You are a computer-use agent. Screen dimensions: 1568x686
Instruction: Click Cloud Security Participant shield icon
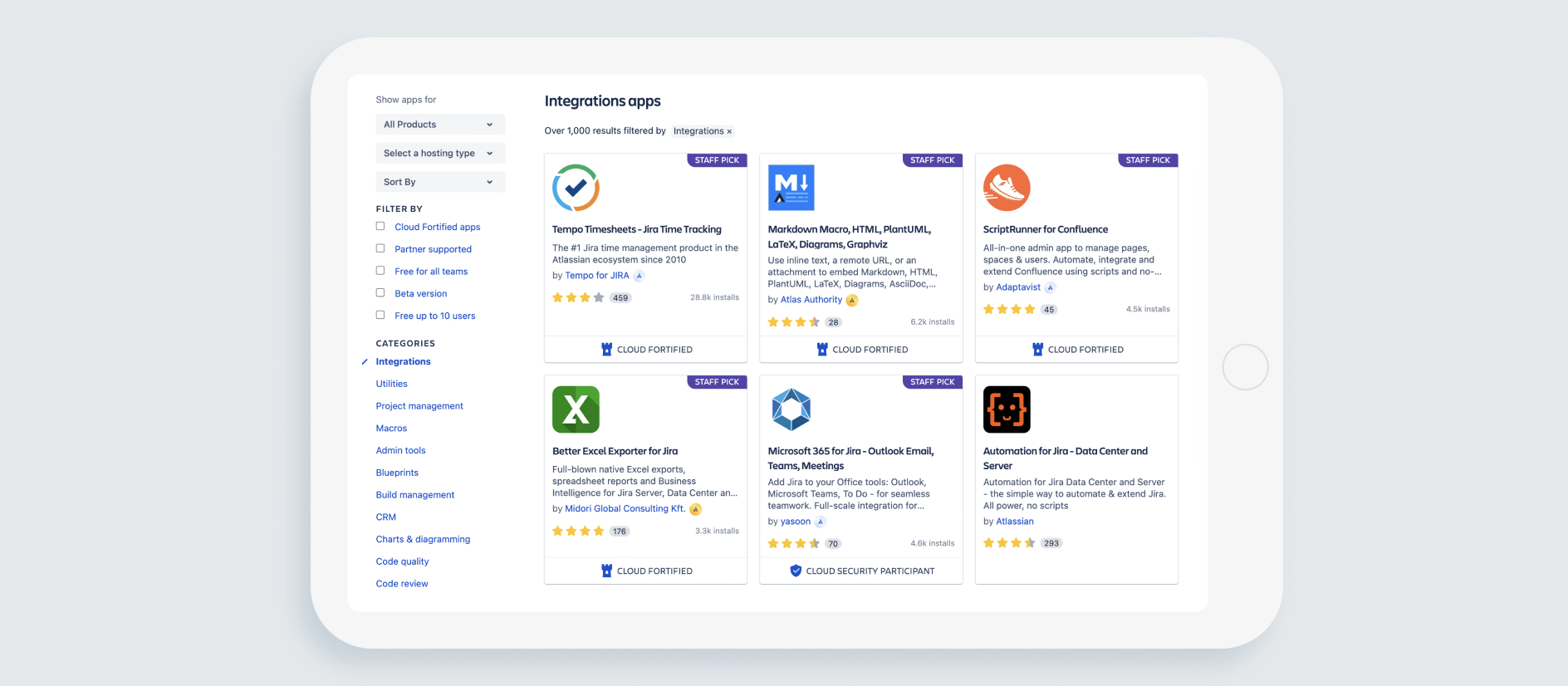pyautogui.click(x=796, y=571)
